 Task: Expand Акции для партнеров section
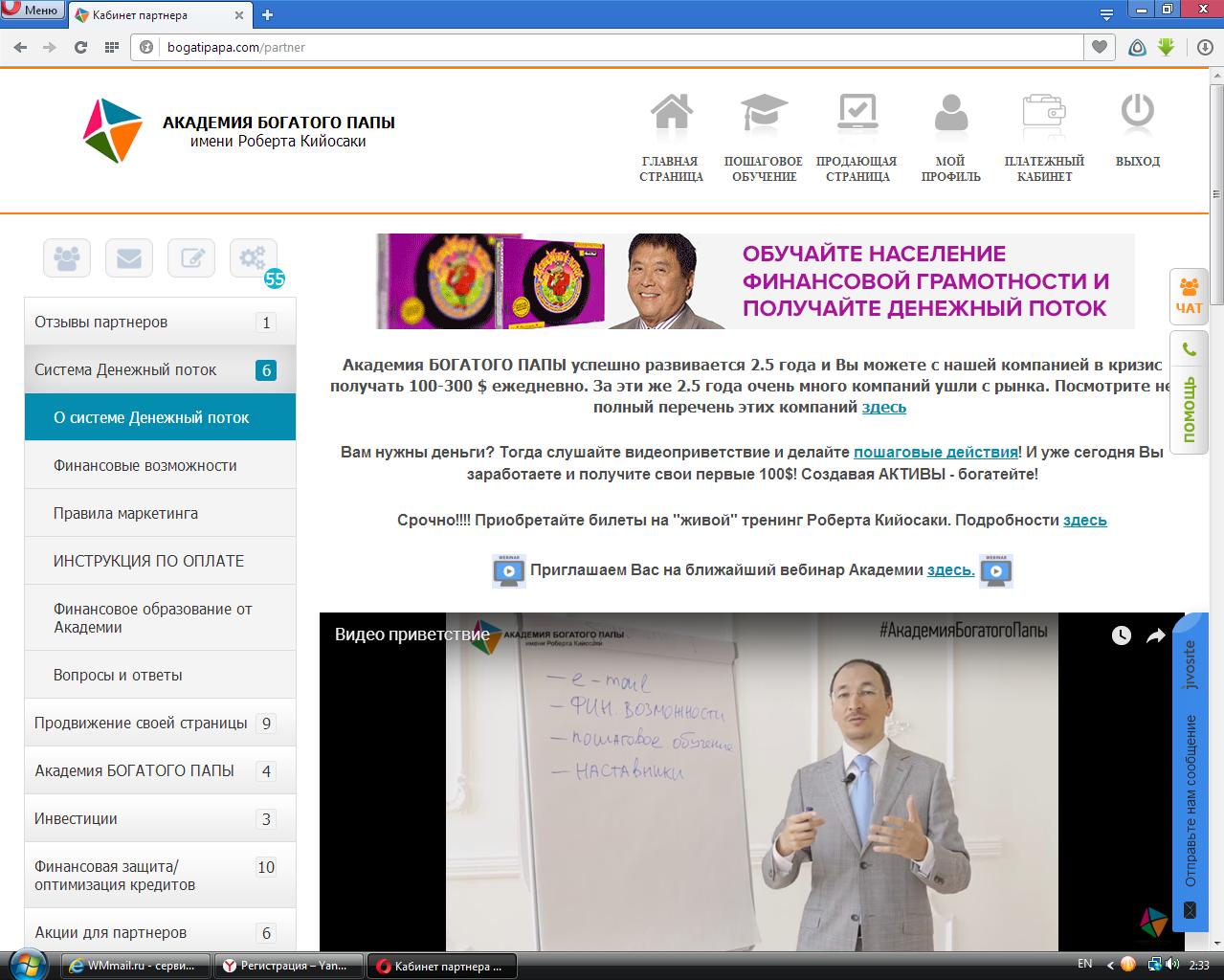[160, 932]
